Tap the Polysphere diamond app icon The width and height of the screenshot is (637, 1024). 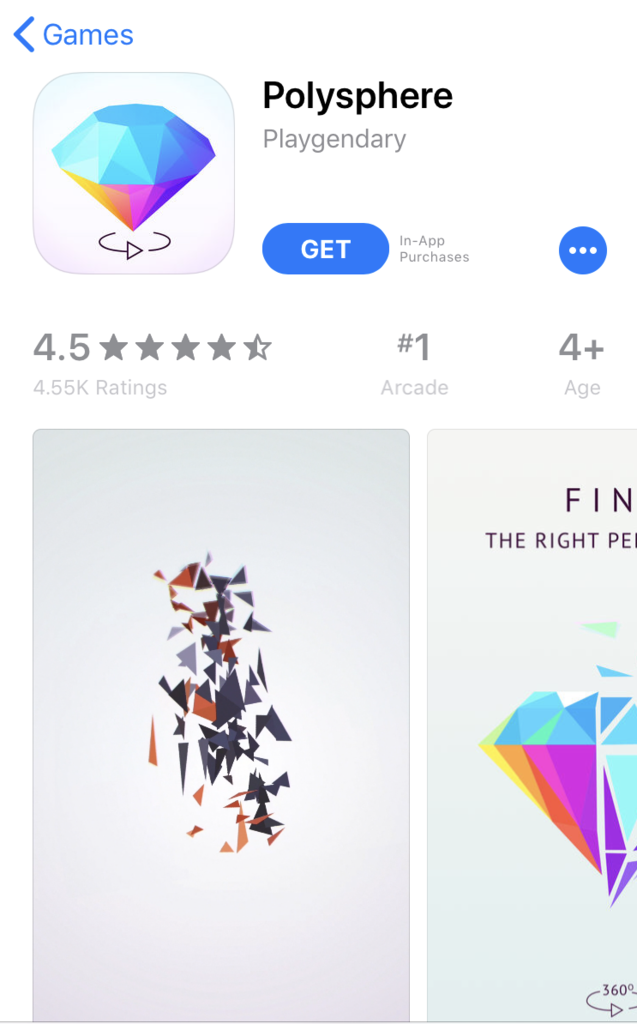click(x=133, y=173)
